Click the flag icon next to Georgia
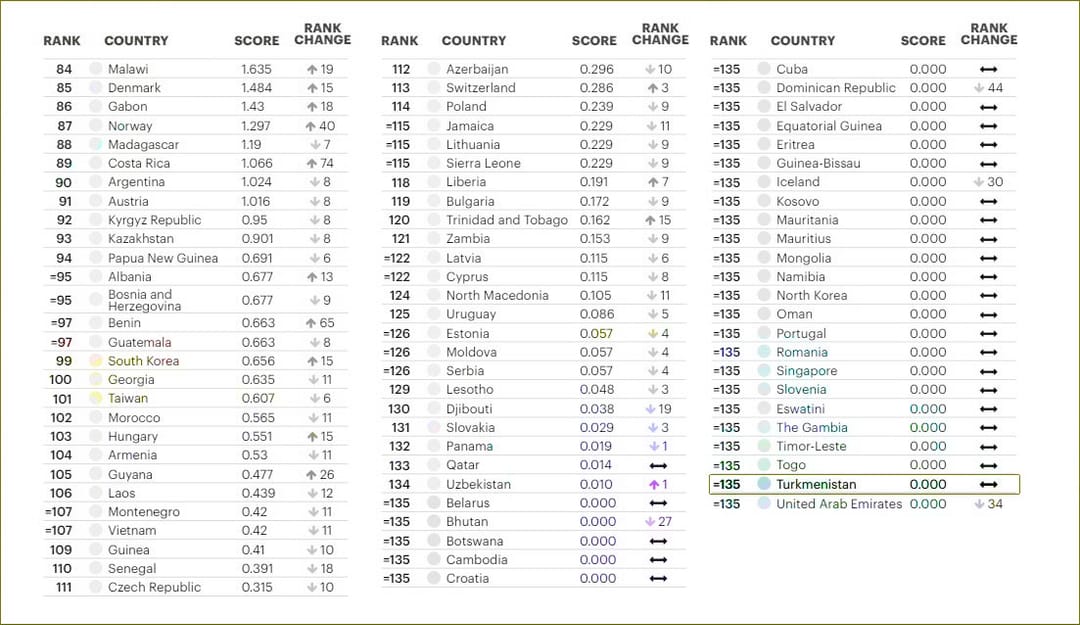1080x625 pixels. point(96,380)
